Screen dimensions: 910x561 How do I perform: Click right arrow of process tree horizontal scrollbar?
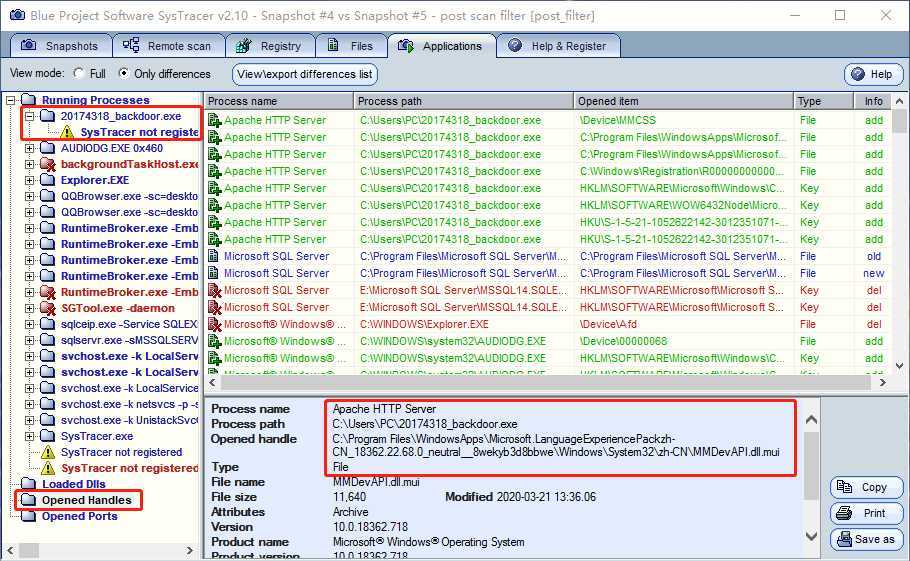pyautogui.click(x=189, y=550)
